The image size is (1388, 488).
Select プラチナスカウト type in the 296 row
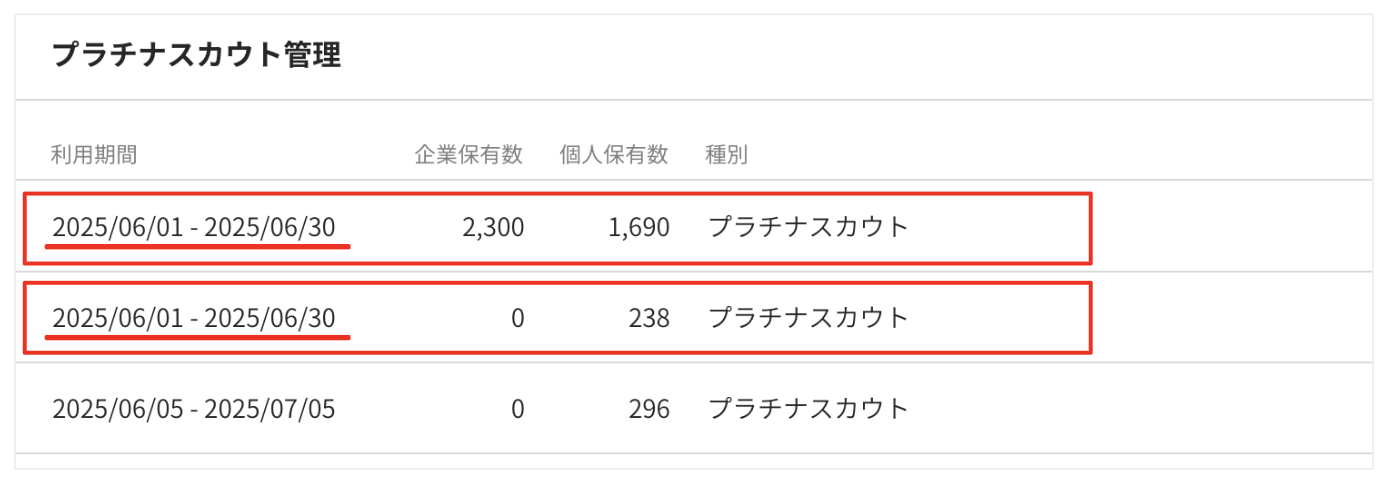(808, 409)
